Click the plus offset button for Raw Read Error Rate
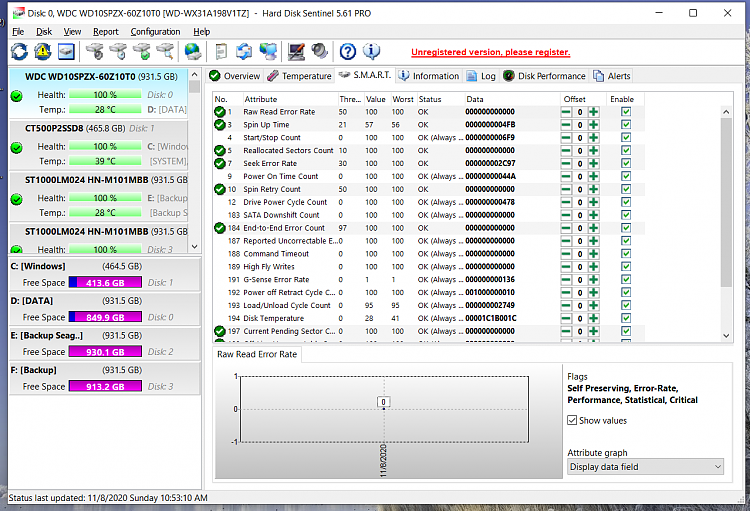750x511 pixels. (x=594, y=112)
